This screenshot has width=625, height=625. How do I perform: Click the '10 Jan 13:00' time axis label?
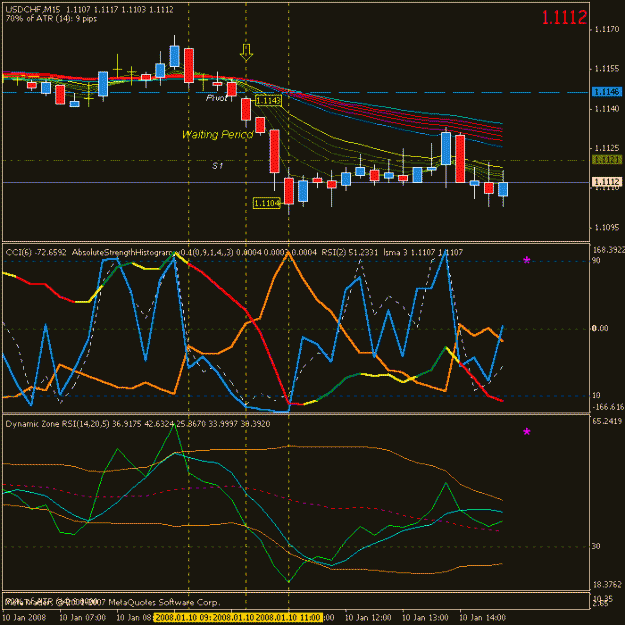click(425, 618)
